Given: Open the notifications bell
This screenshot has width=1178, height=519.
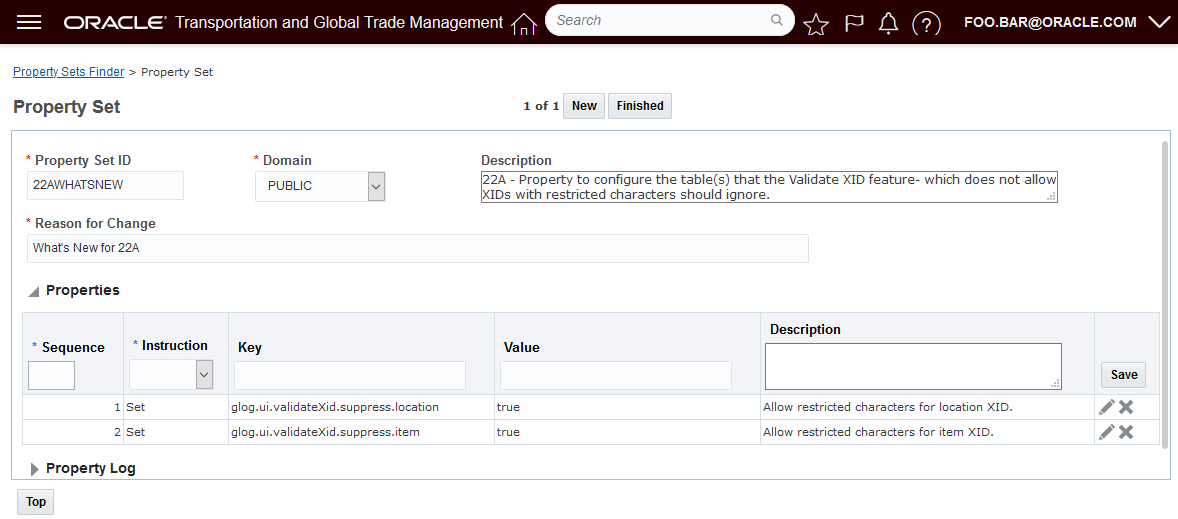Looking at the screenshot, I should 888,23.
